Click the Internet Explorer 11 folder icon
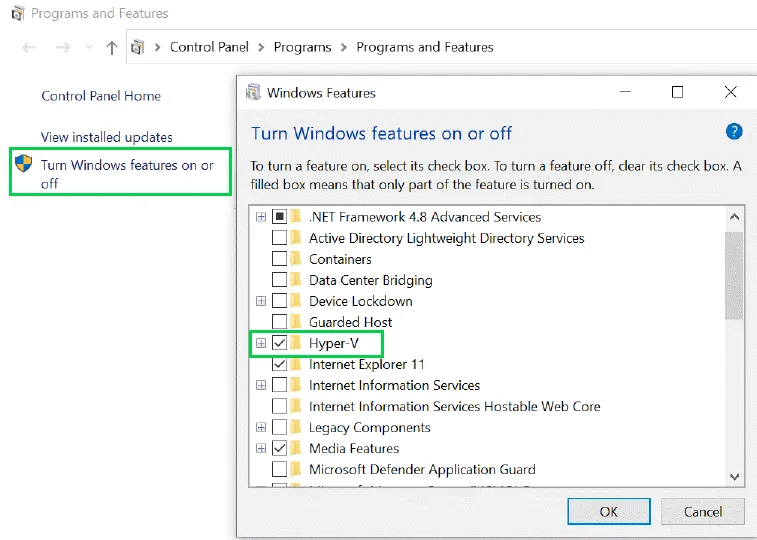757x540 pixels. (x=296, y=364)
